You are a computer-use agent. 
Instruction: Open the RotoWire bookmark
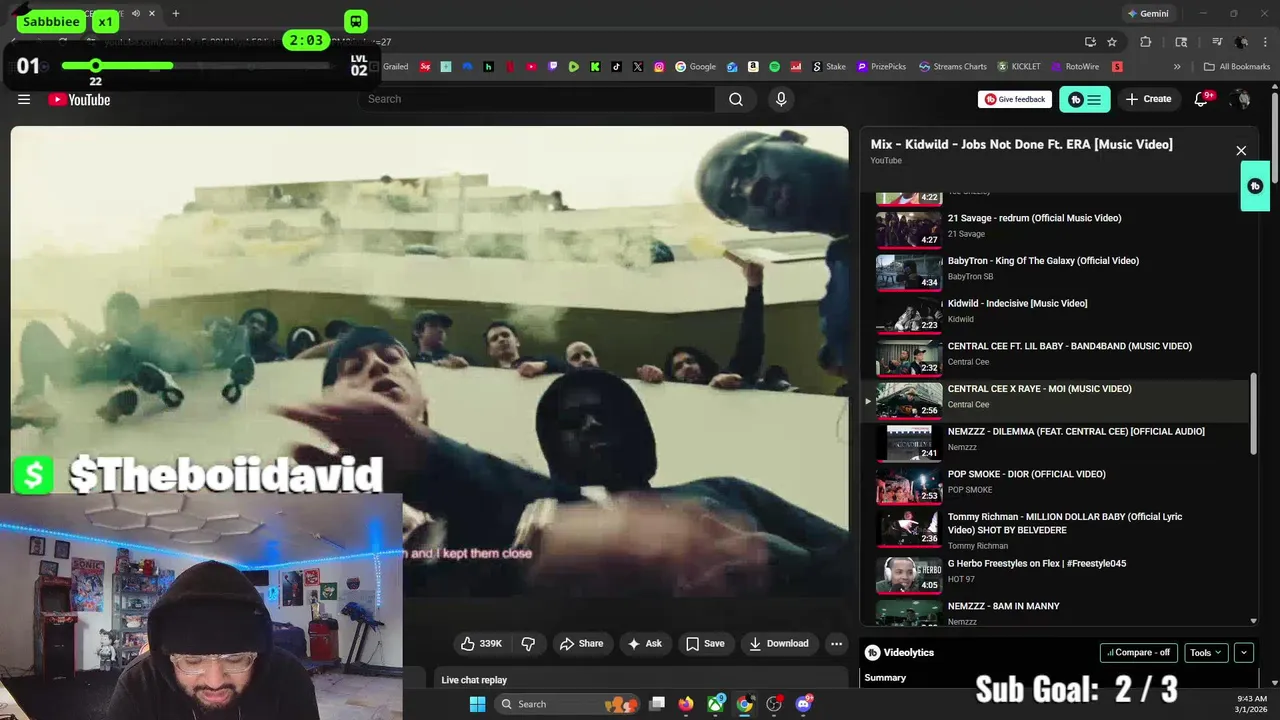point(1073,67)
